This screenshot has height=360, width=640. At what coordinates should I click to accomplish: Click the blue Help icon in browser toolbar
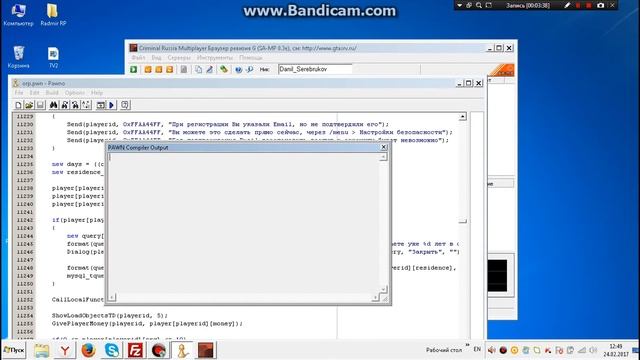(x=239, y=69)
